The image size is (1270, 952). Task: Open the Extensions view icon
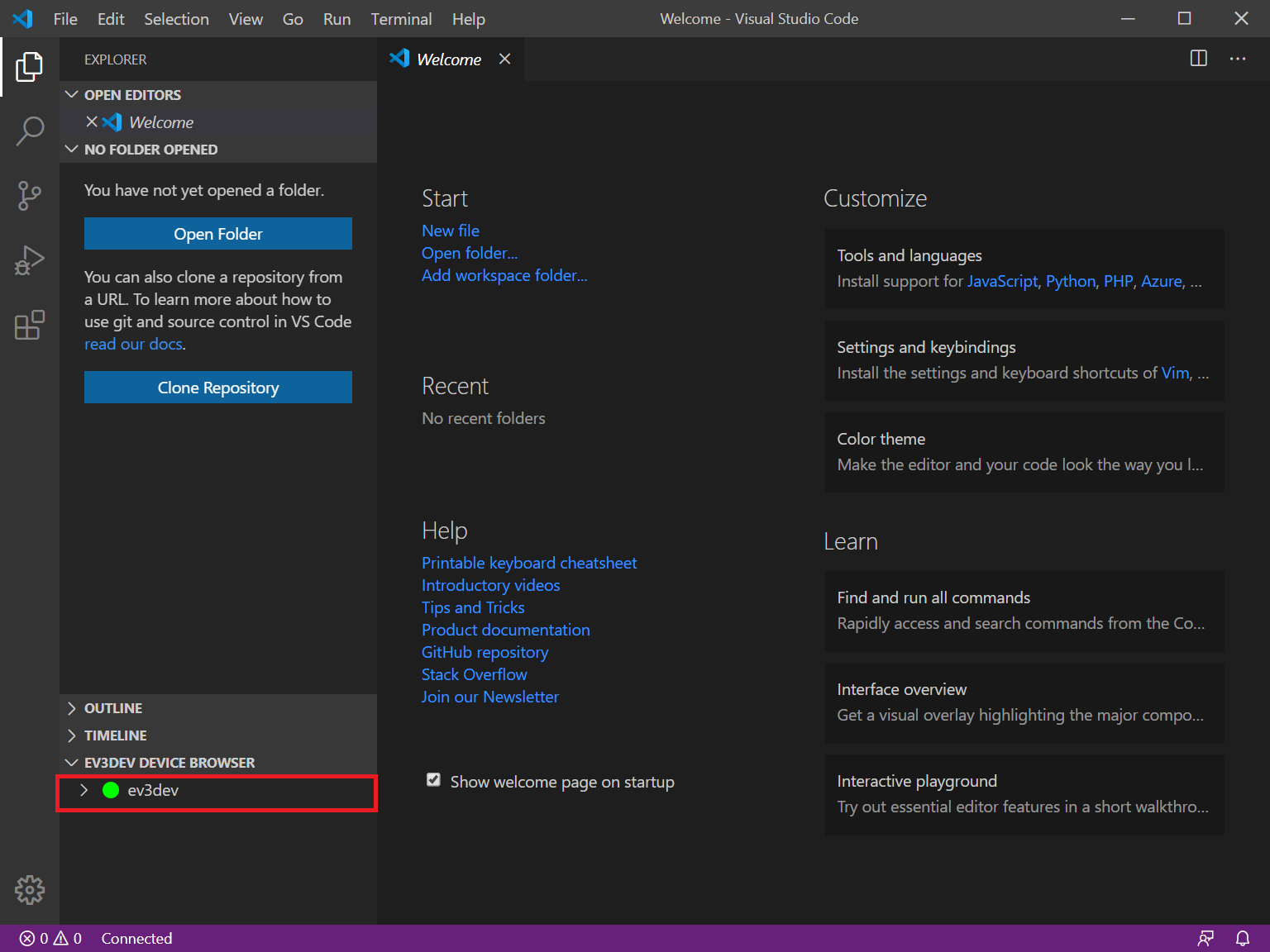click(x=30, y=325)
